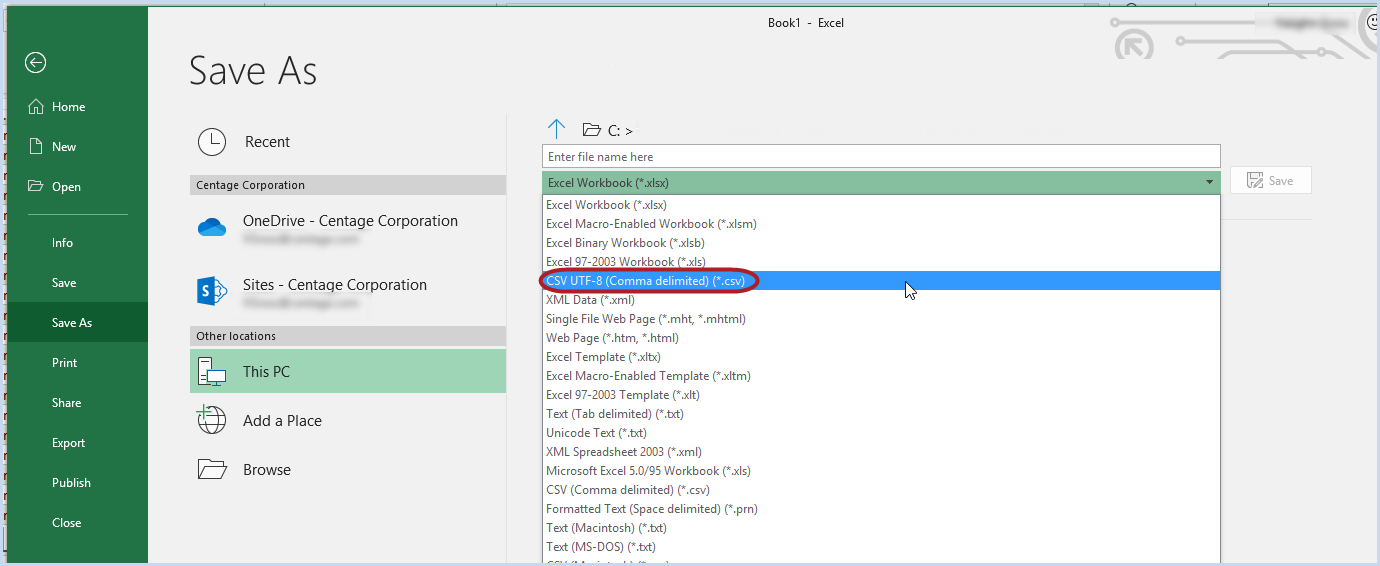This screenshot has width=1380, height=566.
Task: Click the C: path breadcrumb
Action: 620,130
